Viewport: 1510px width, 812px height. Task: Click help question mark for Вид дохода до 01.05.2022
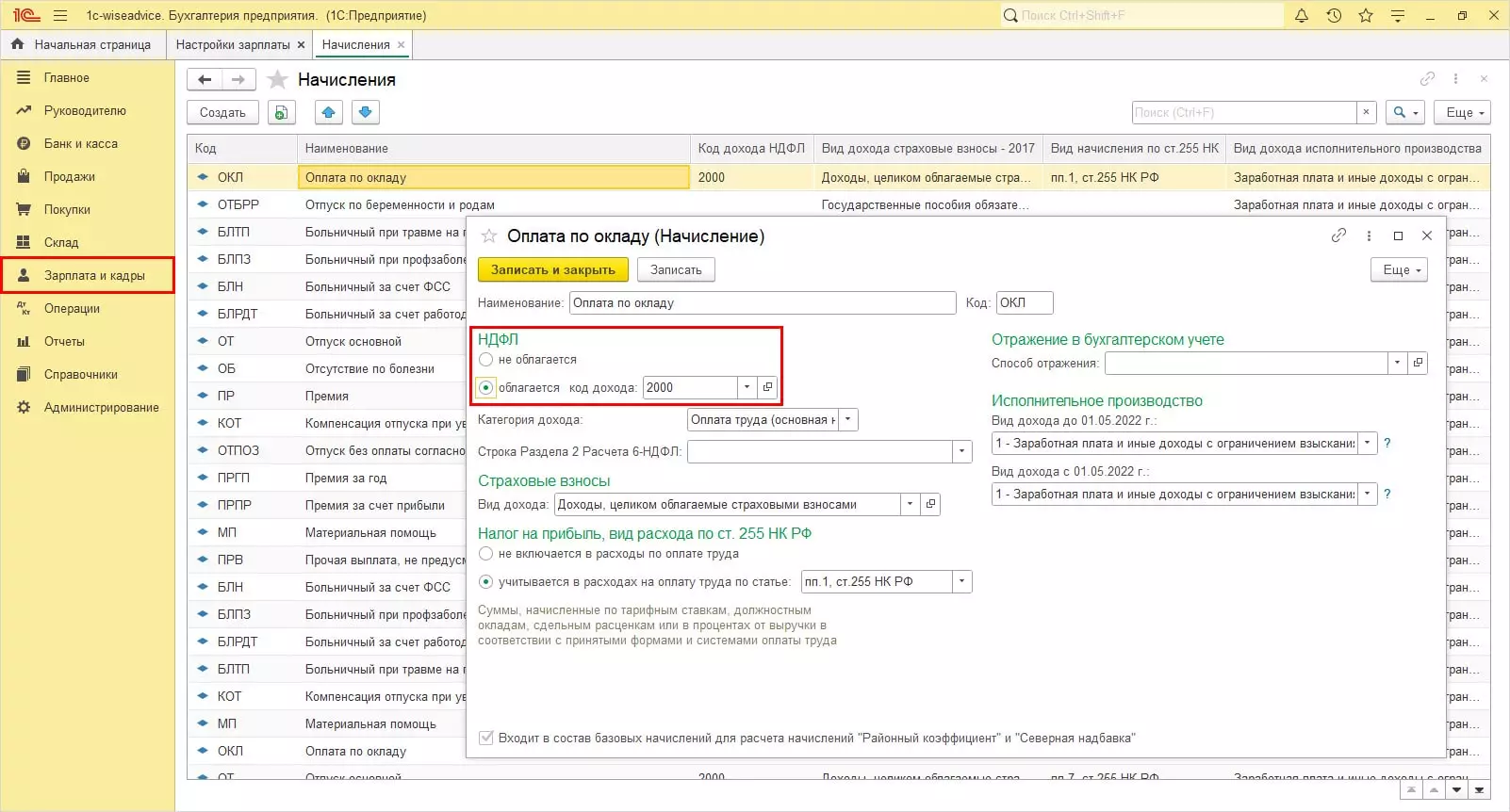point(1387,443)
